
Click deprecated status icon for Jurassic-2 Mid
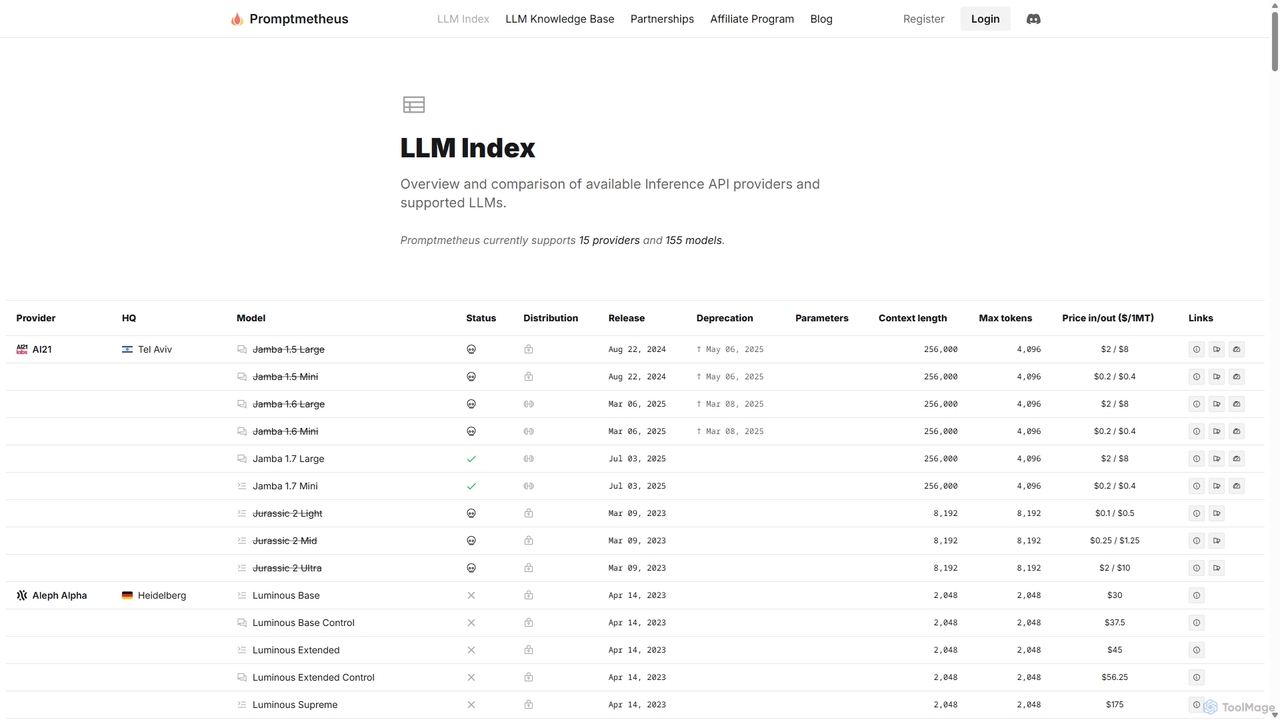click(x=471, y=541)
